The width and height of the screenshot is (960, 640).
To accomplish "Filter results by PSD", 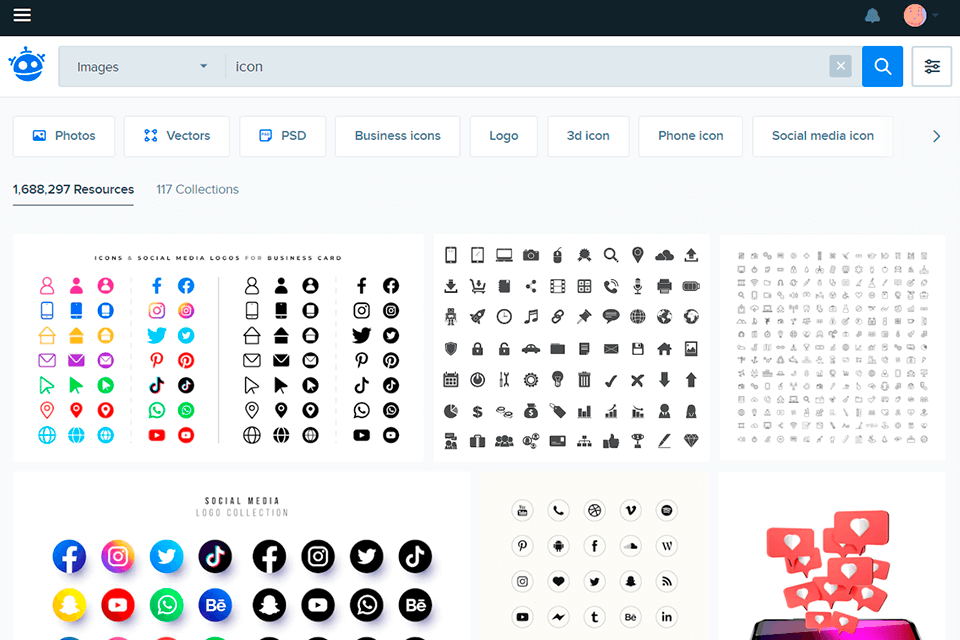I will pos(282,136).
